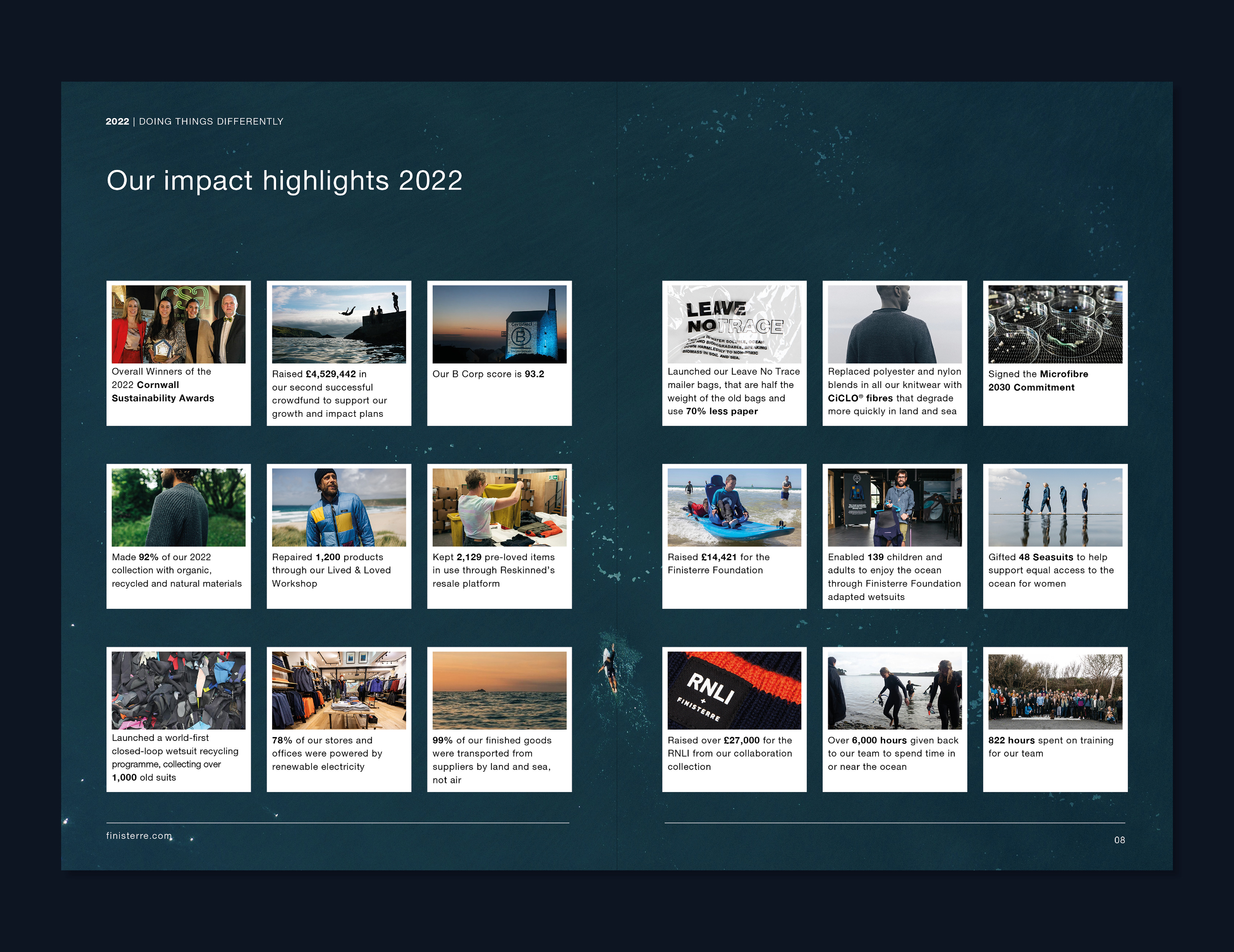Click the sunset sea photo above 99% text

(x=499, y=690)
